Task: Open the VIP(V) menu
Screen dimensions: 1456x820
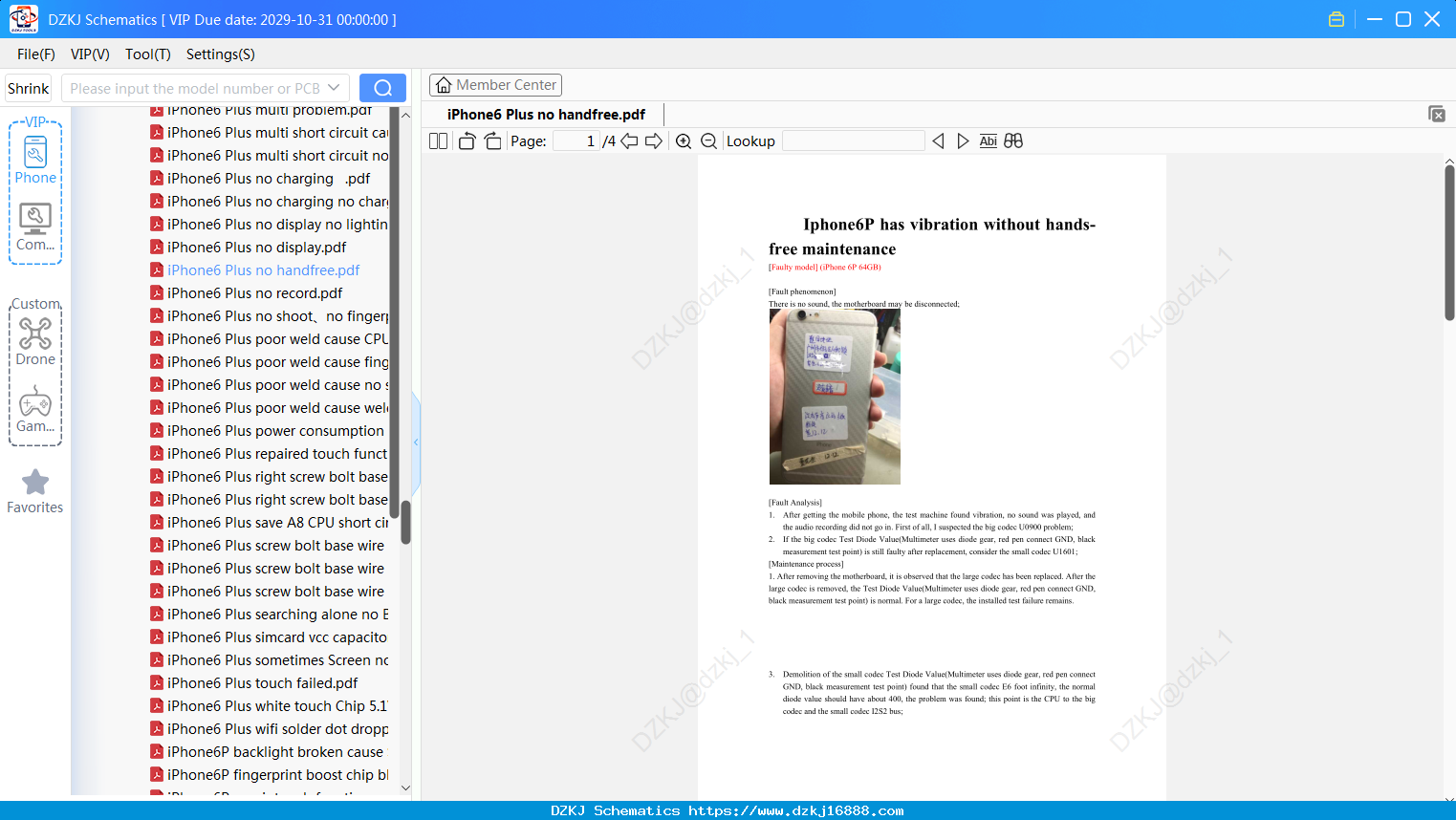Action: pos(90,54)
